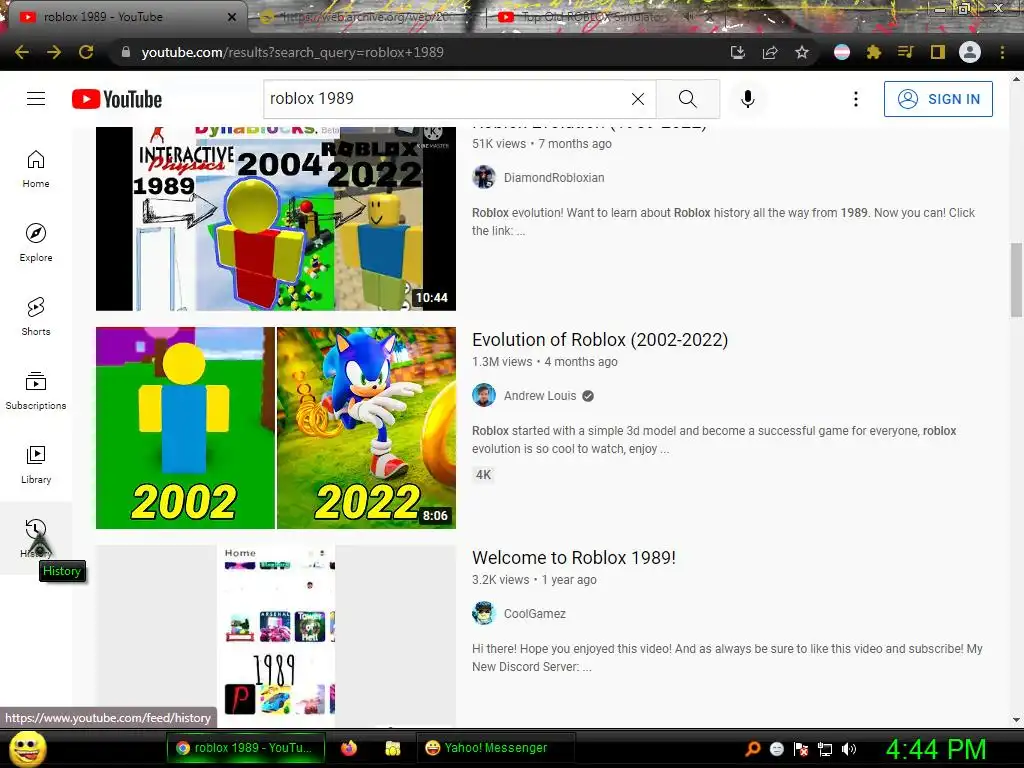Click the pink-blue striped extension icon
The height and width of the screenshot is (768, 1024).
842,52
